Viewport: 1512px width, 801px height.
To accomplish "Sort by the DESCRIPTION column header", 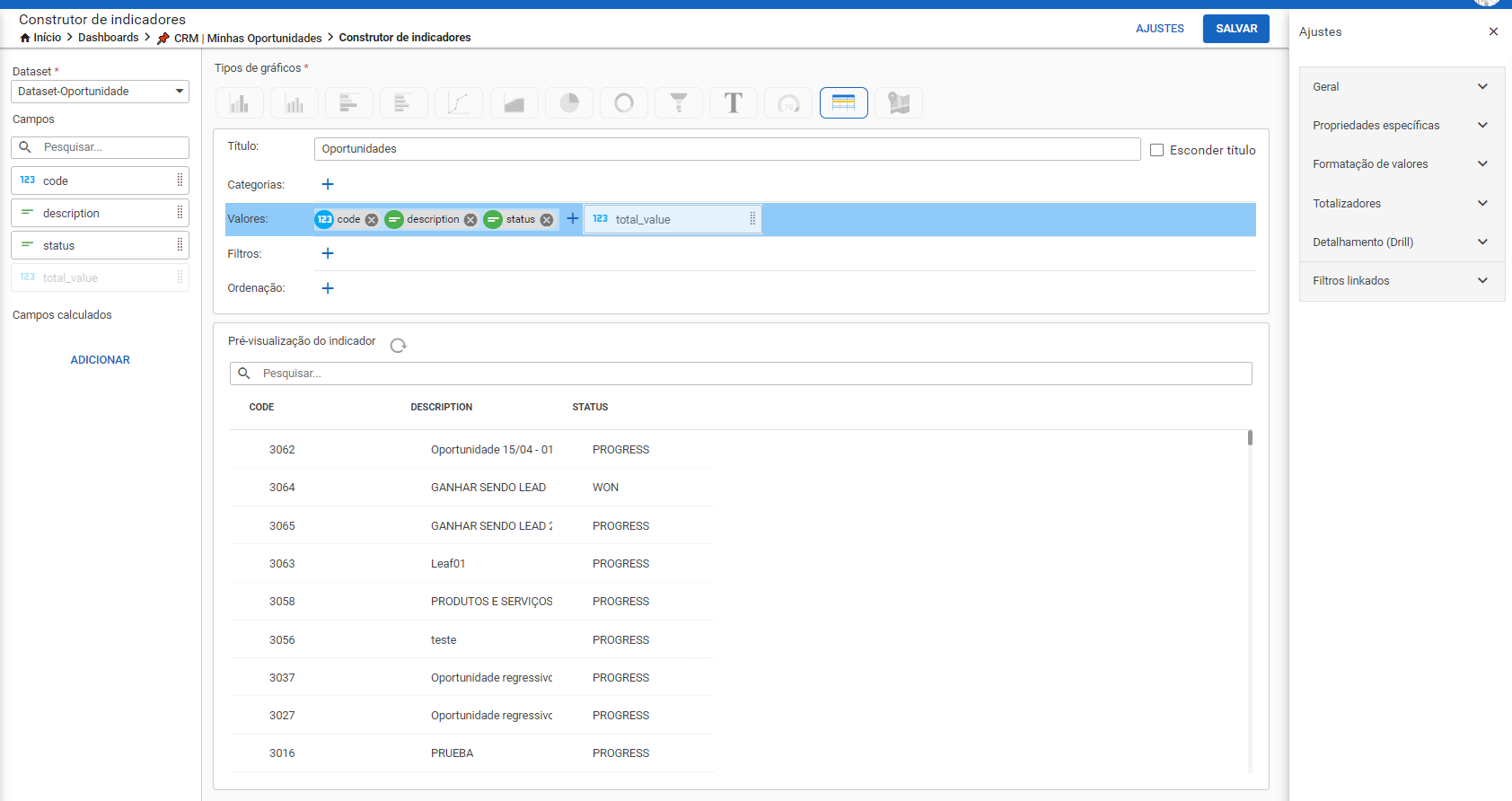I will coord(442,408).
